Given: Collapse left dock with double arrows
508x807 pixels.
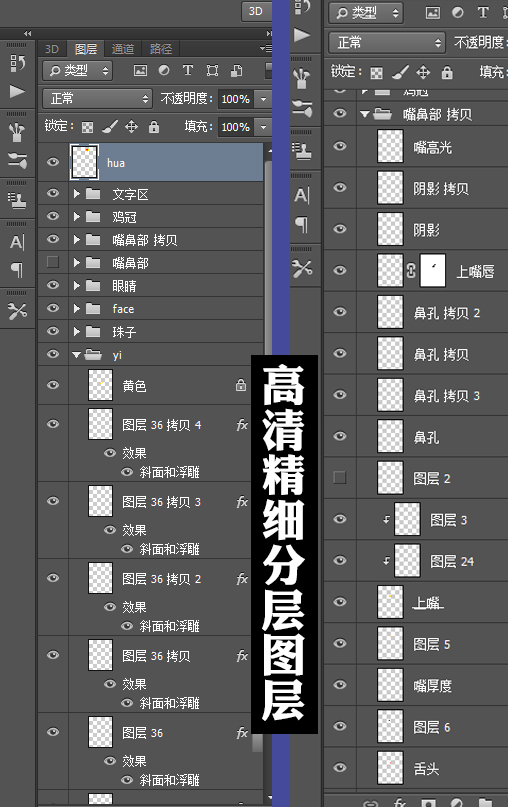Looking at the screenshot, I should point(27,33).
